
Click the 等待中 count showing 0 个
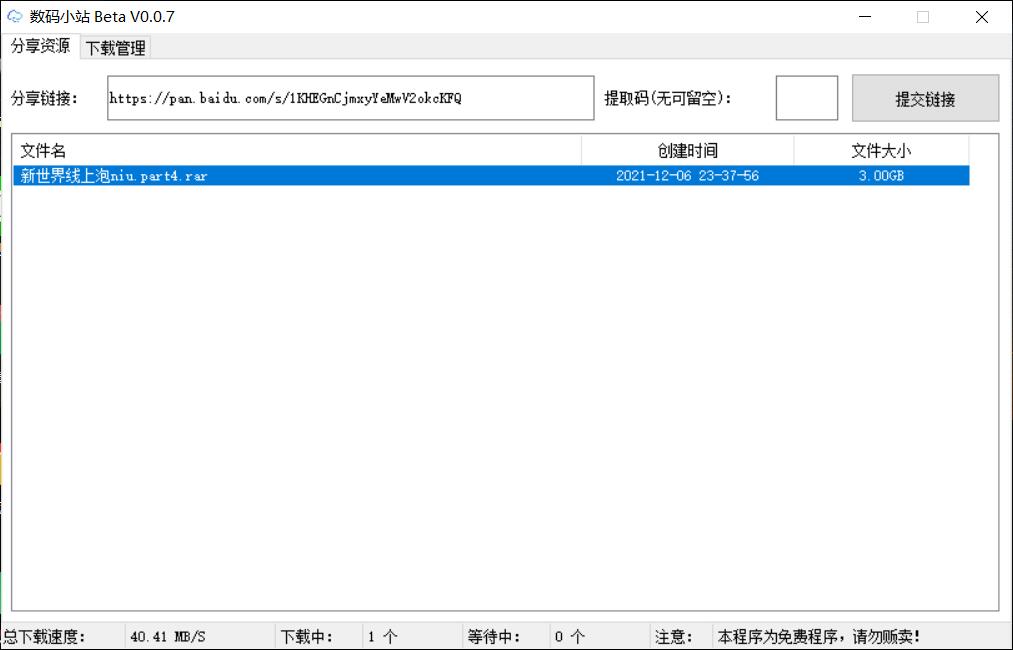tap(570, 637)
